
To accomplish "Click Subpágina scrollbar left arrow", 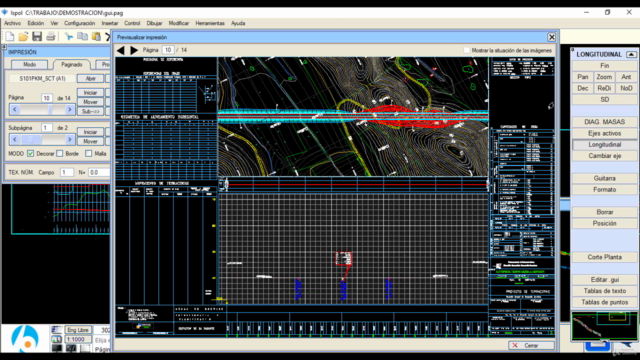I will tap(15, 140).
